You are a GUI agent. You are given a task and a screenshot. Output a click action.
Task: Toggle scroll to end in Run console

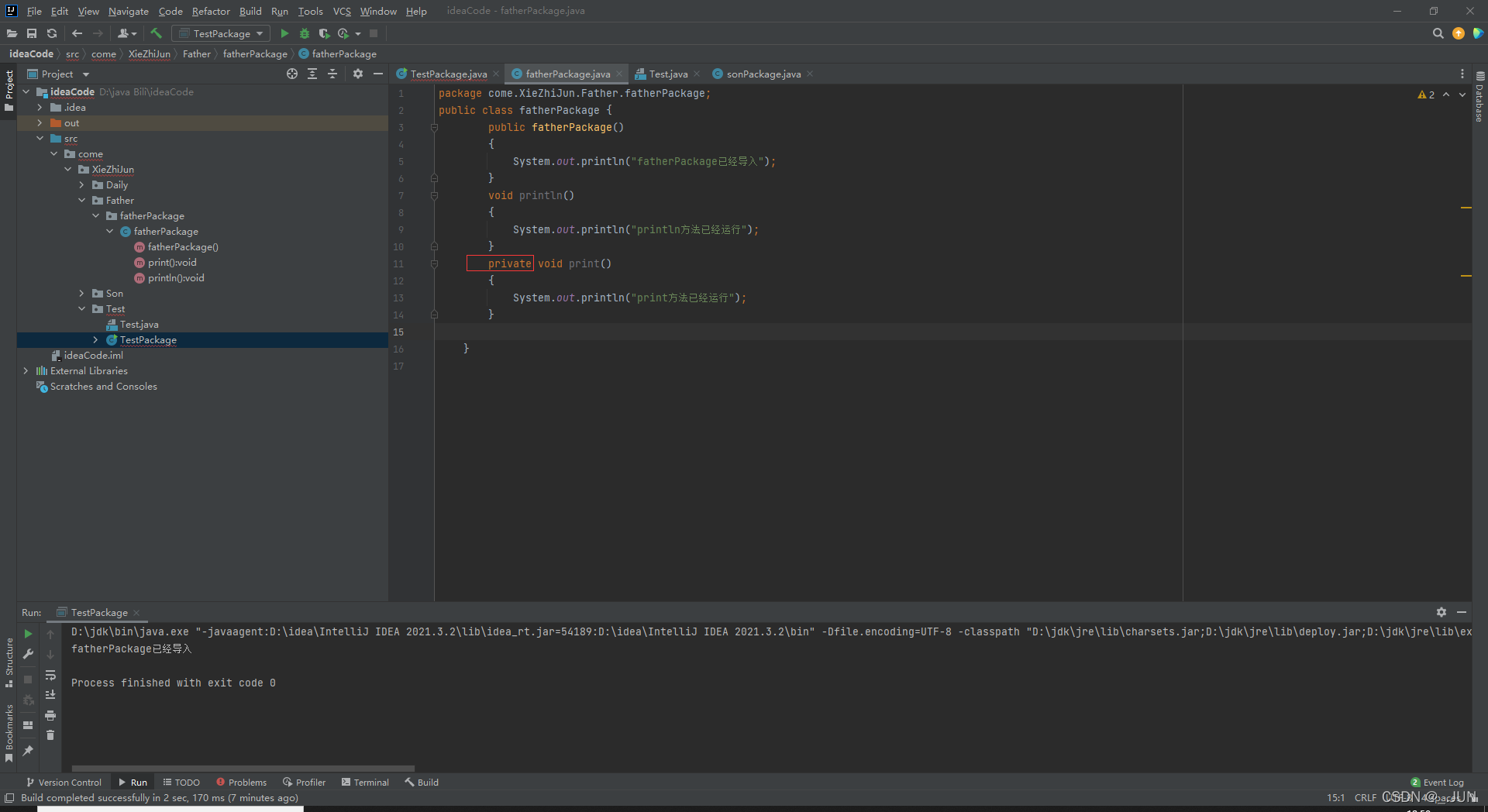pyautogui.click(x=50, y=695)
